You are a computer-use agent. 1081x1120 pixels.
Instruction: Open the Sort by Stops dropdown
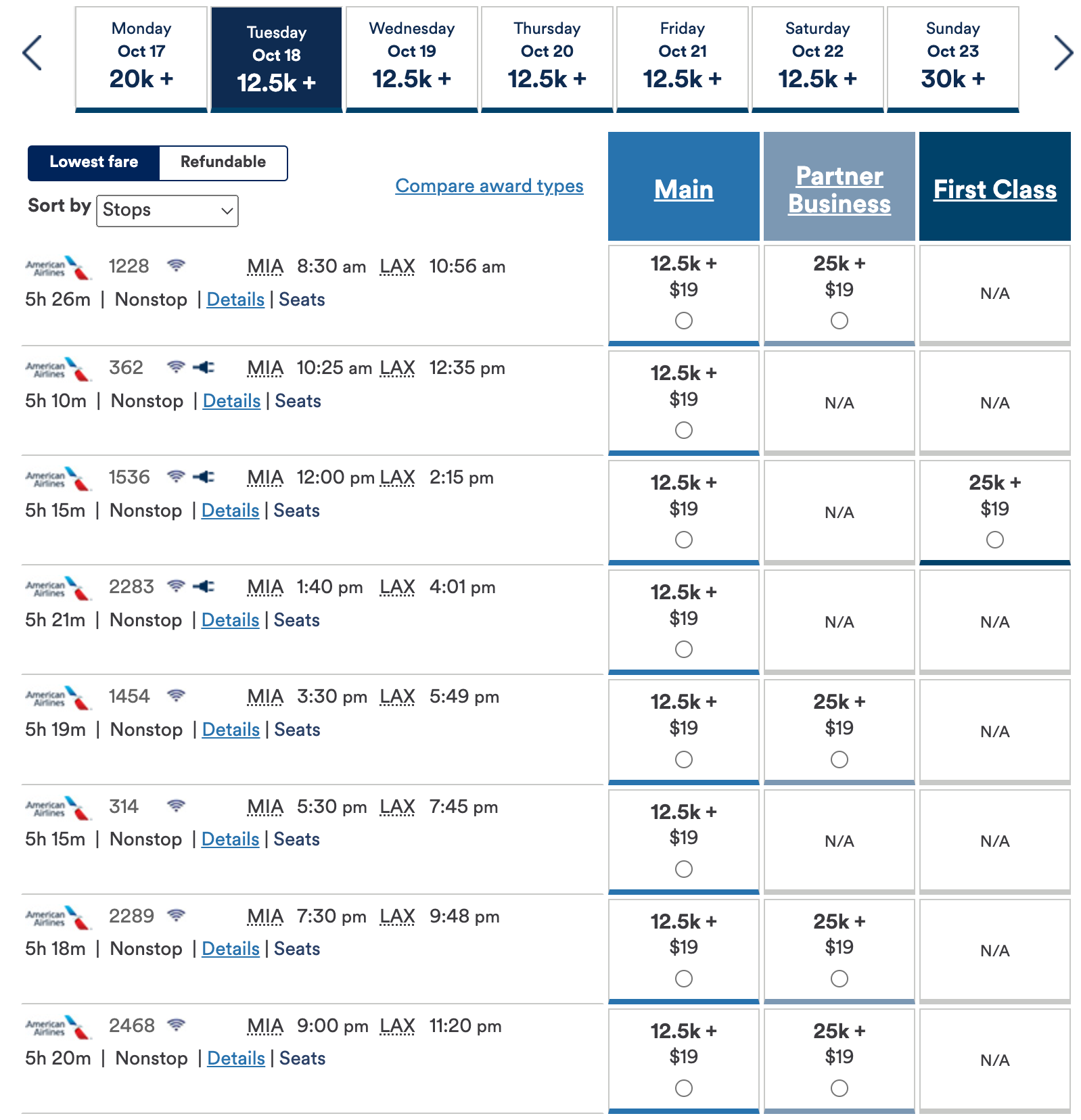168,211
